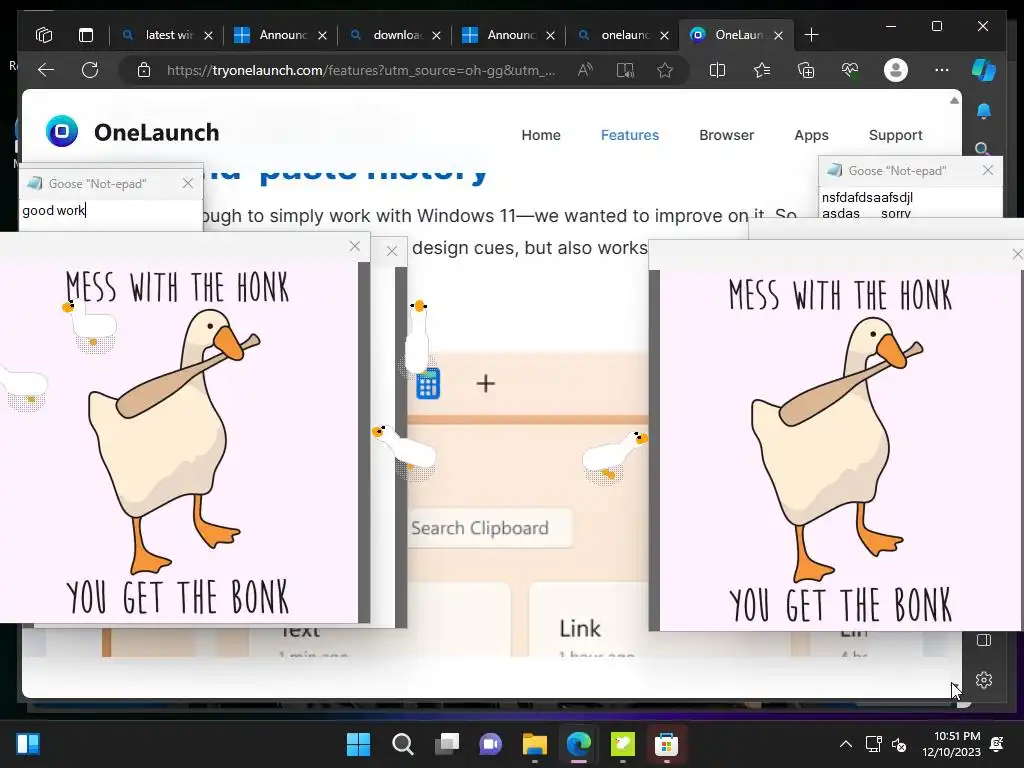
Task: Close window behind left goose meme
Action: (392, 251)
